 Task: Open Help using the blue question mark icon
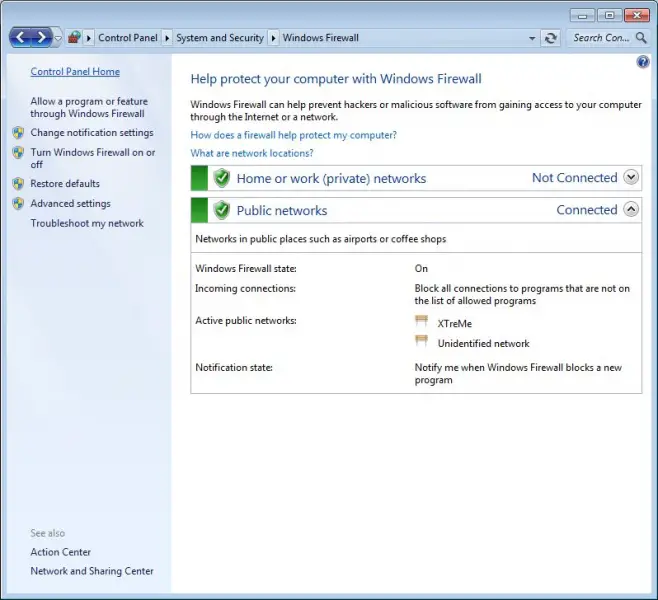(x=642, y=62)
